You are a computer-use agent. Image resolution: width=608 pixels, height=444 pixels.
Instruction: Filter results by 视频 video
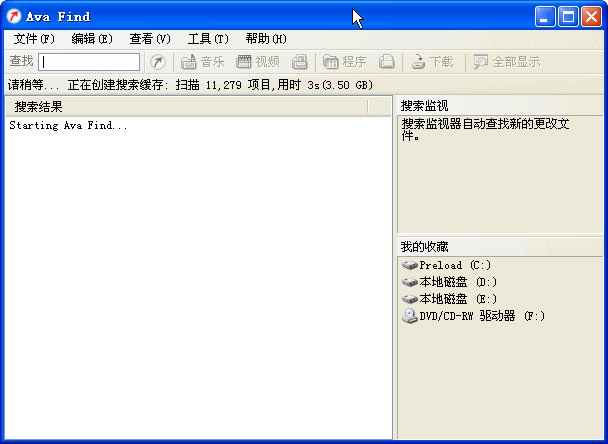pos(257,62)
